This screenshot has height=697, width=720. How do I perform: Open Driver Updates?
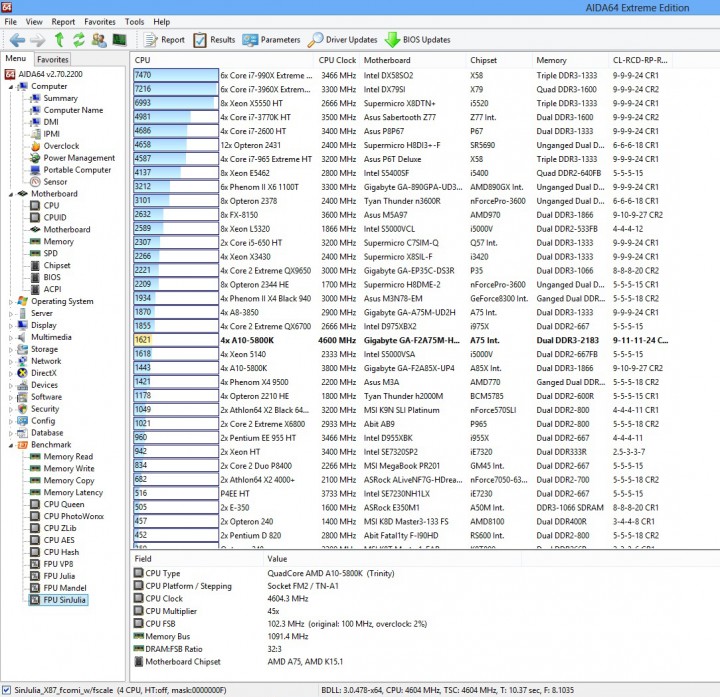pyautogui.click(x=343, y=40)
